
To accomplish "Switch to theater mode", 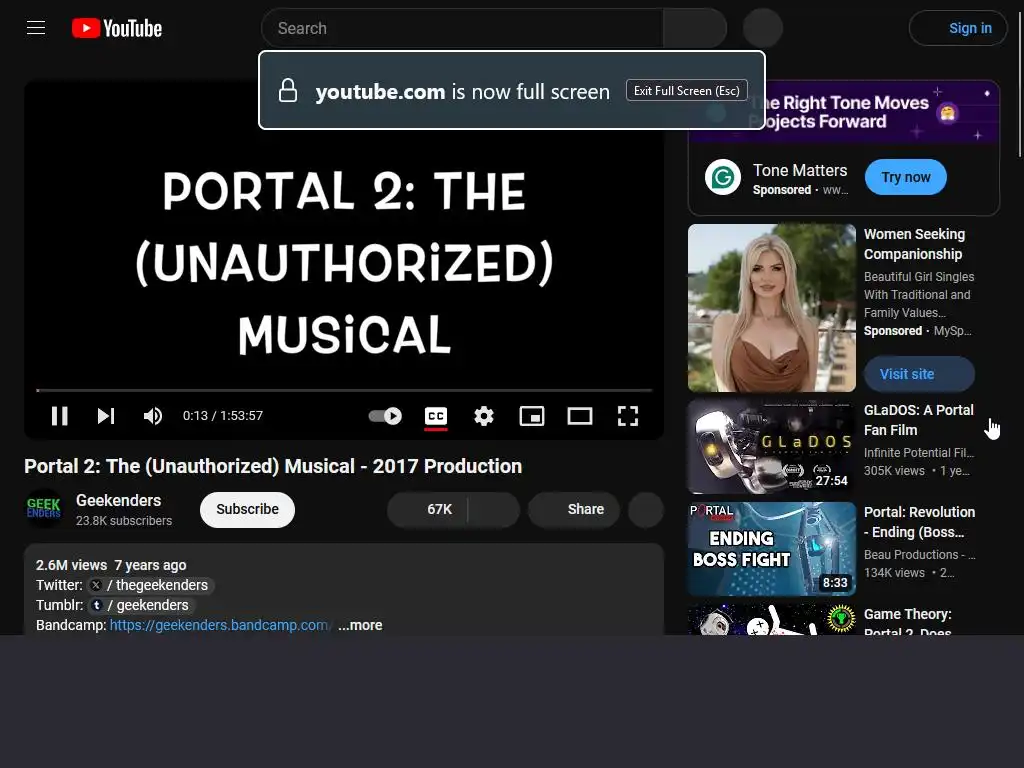I will (580, 416).
